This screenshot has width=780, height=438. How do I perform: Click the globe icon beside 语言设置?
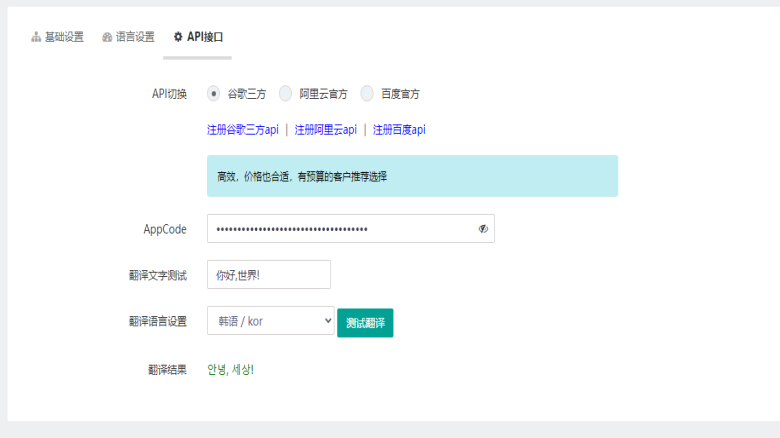tap(107, 37)
